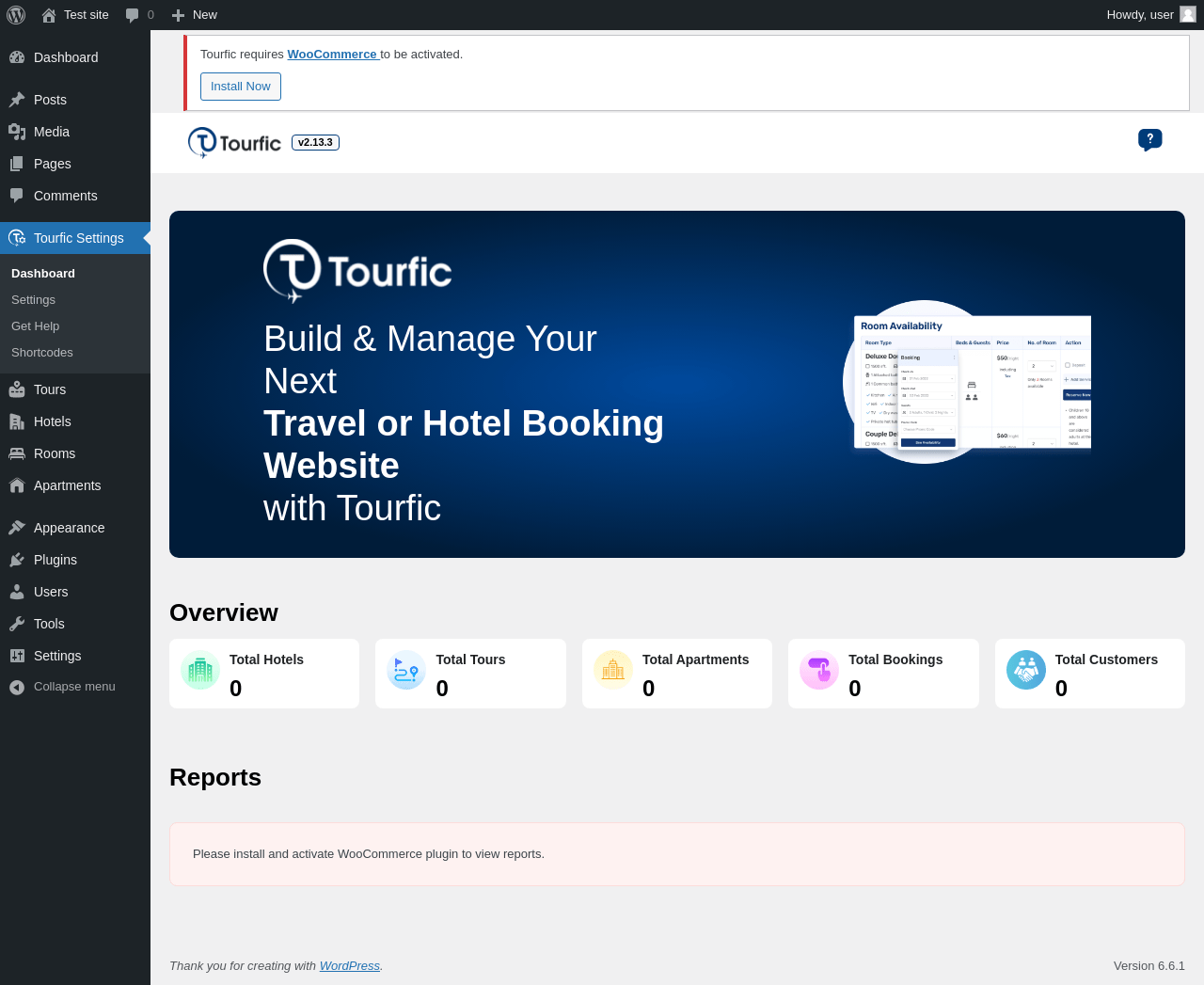Open the Test site home icon

(49, 15)
